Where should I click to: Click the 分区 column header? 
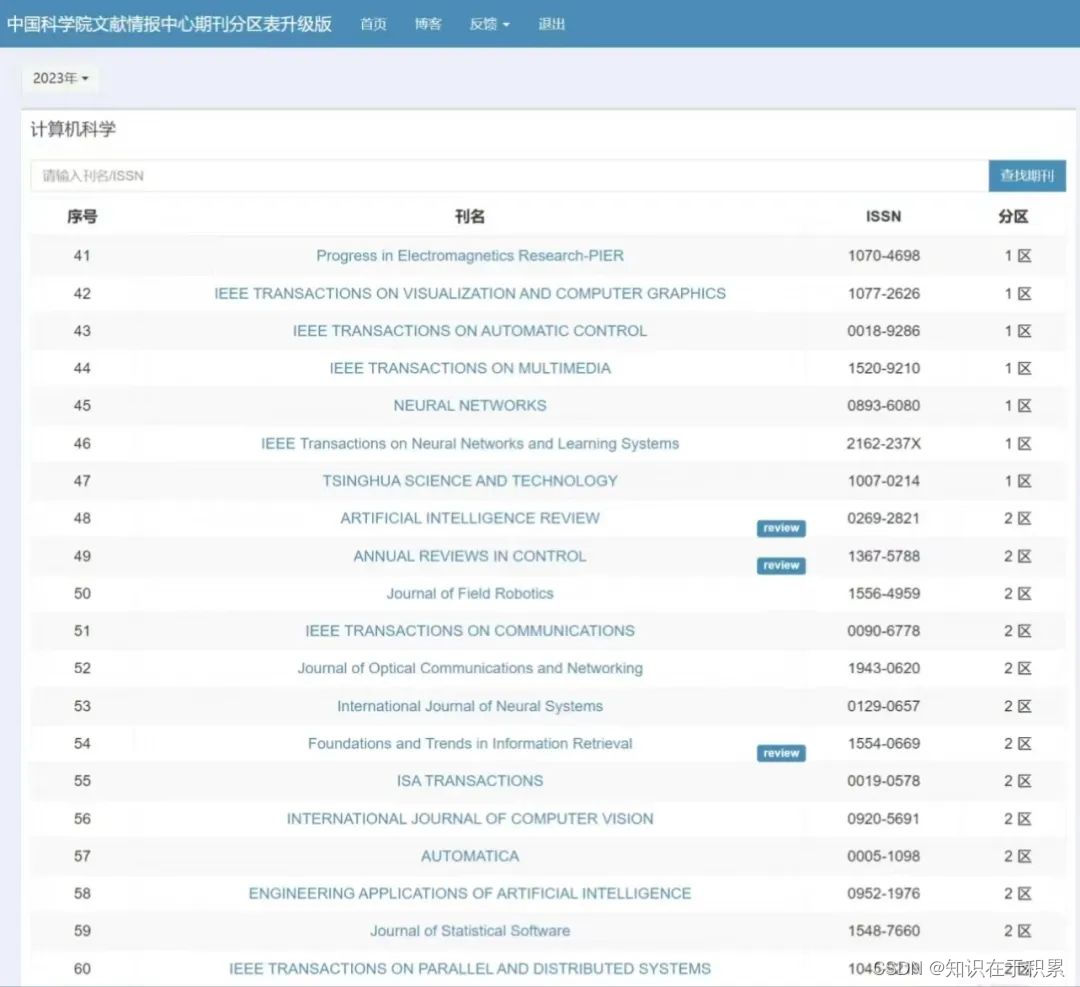(x=1013, y=216)
